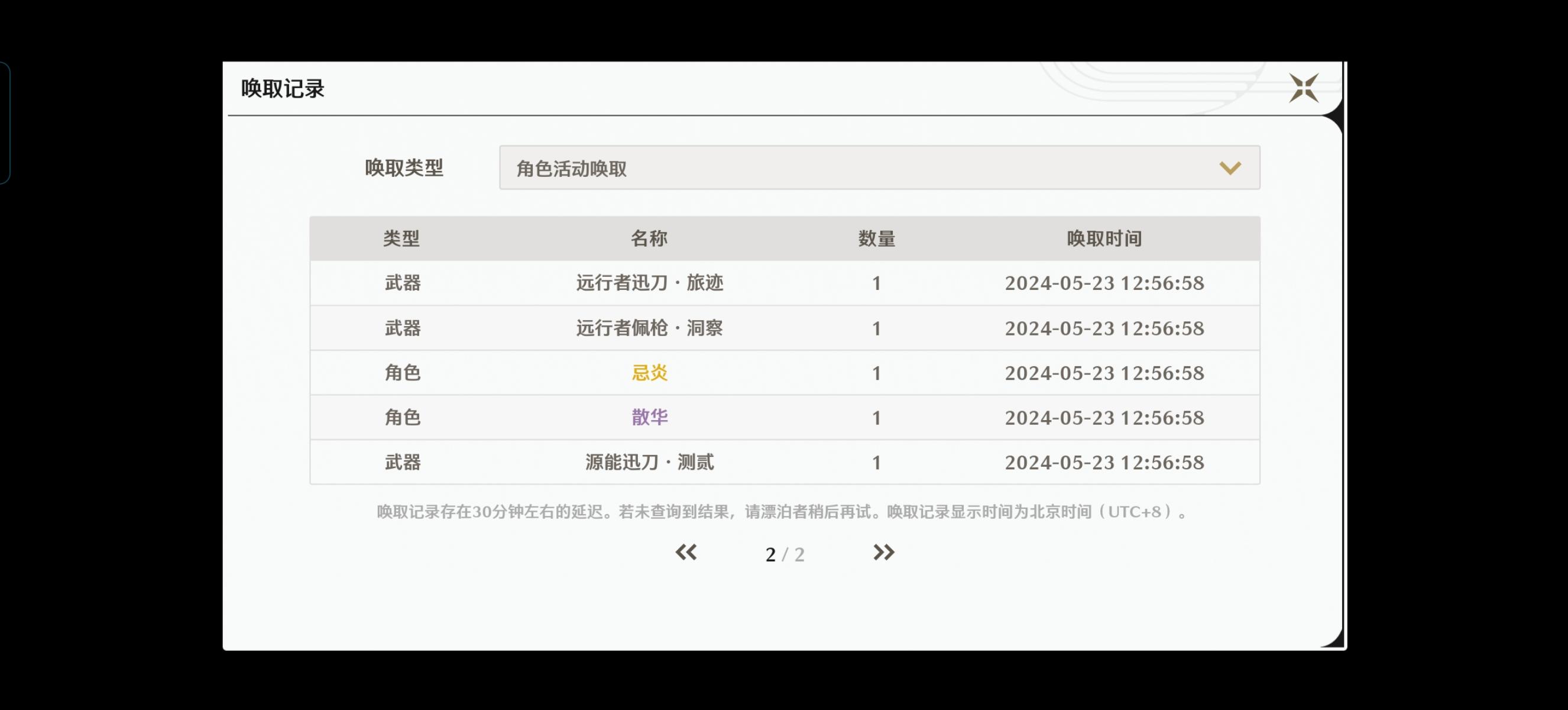
Task: Click the 远行者佩枪·洞察 weapon row
Action: (x=649, y=328)
